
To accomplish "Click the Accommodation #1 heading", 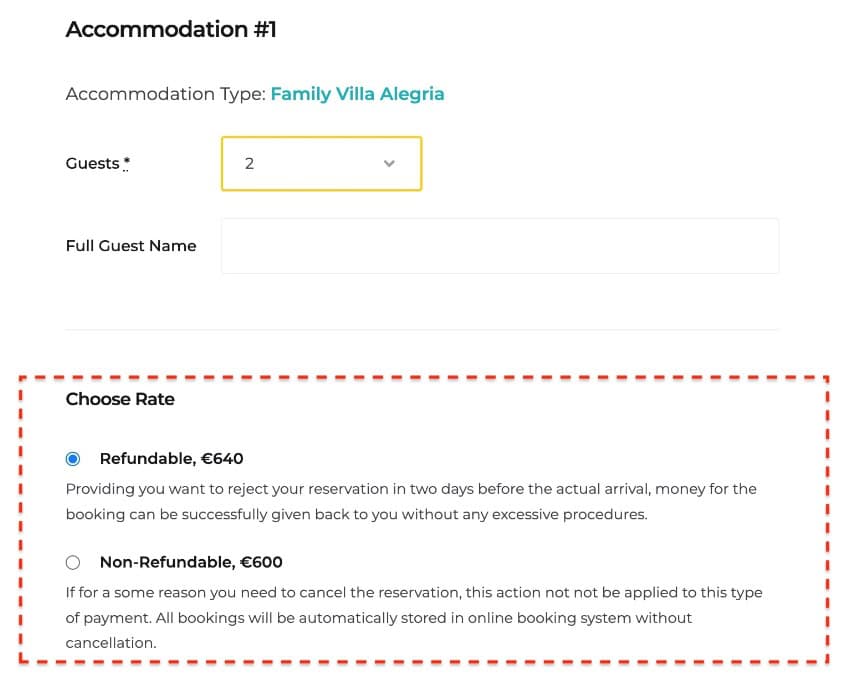I will click(x=171, y=30).
